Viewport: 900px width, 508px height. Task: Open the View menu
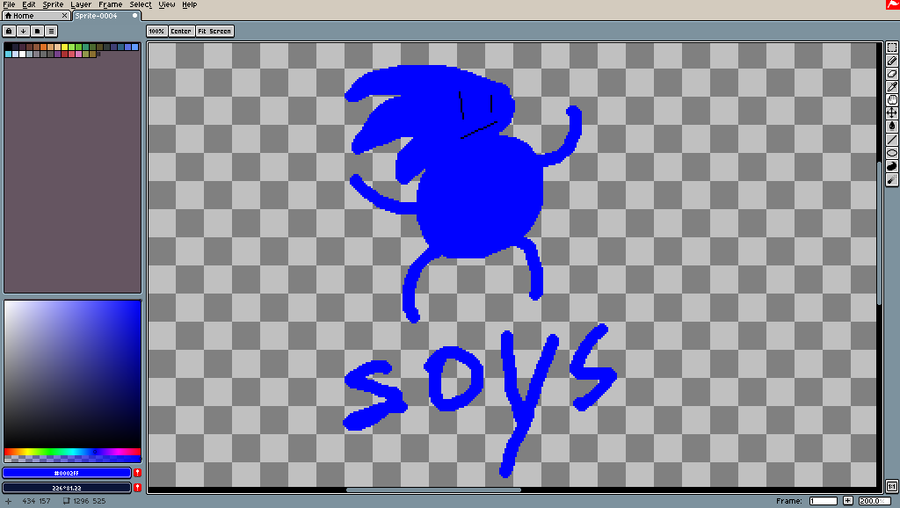point(166,5)
